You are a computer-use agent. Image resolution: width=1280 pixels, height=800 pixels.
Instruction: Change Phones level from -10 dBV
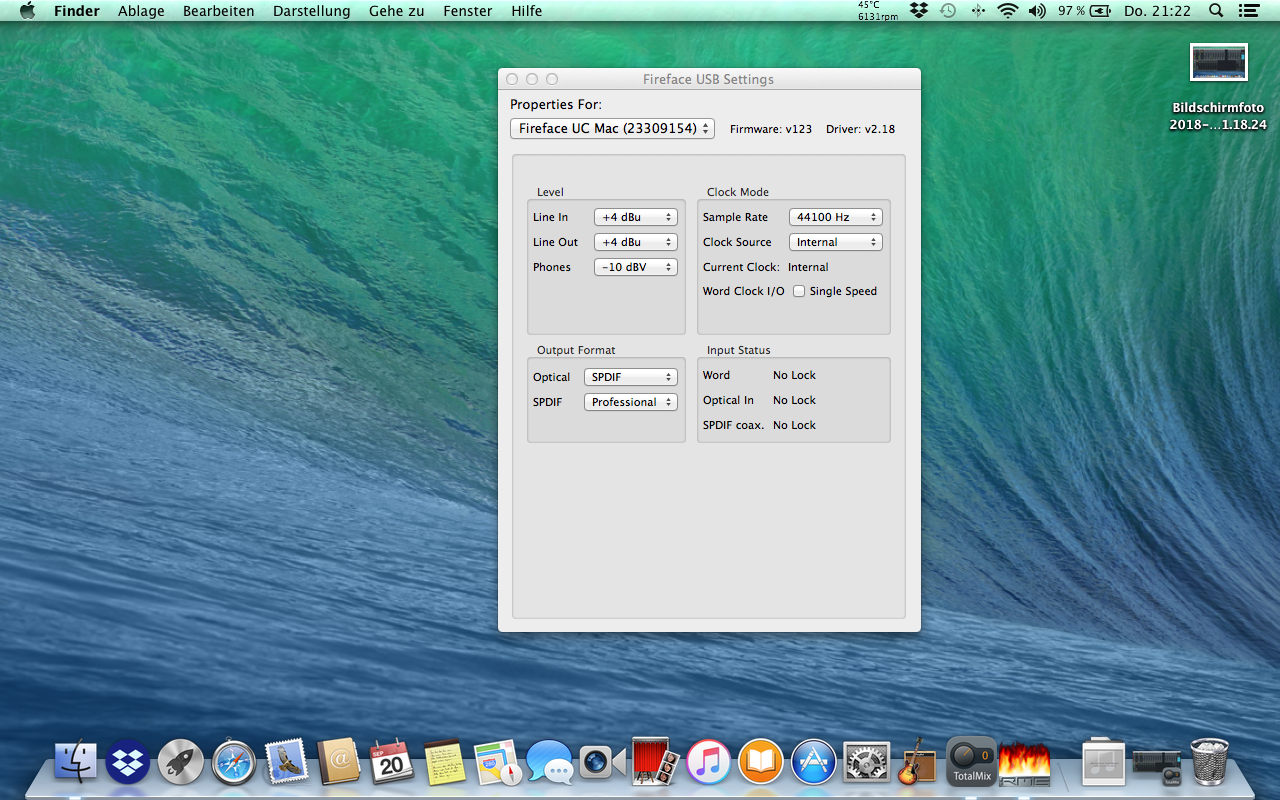(x=636, y=267)
